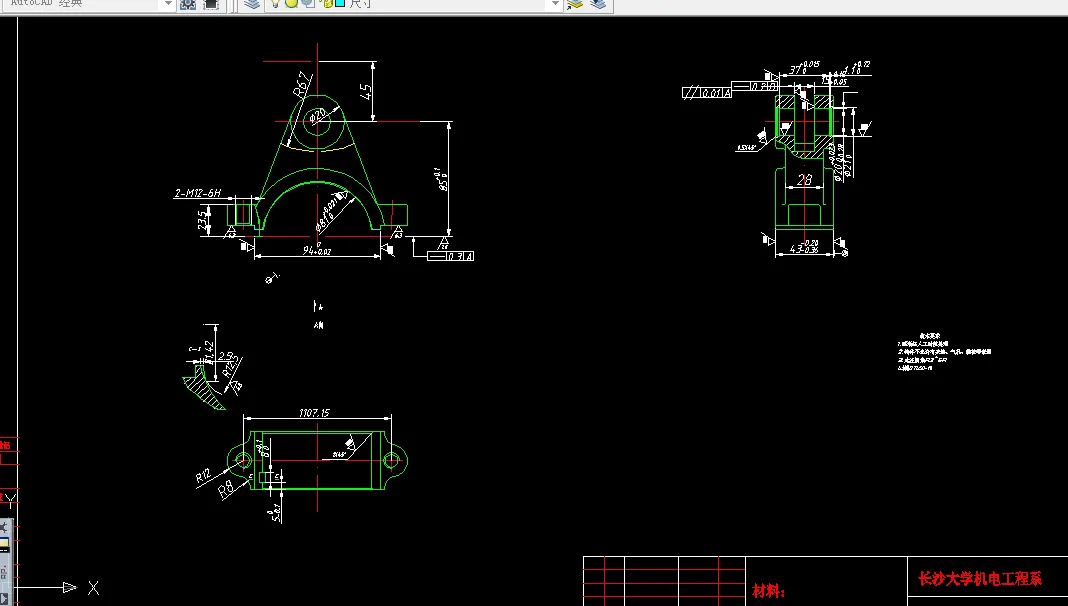Select the 45 vertical dimension text
The height and width of the screenshot is (606, 1068).
366,91
